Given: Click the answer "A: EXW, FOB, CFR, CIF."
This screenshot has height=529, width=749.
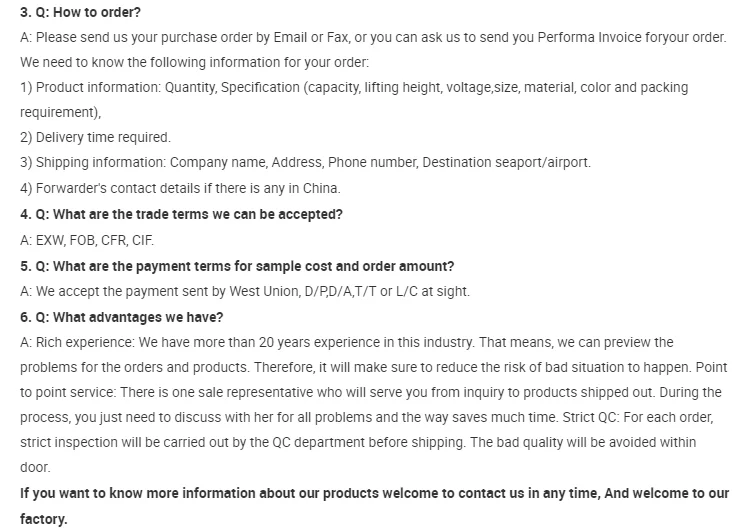Looking at the screenshot, I should pos(87,240).
